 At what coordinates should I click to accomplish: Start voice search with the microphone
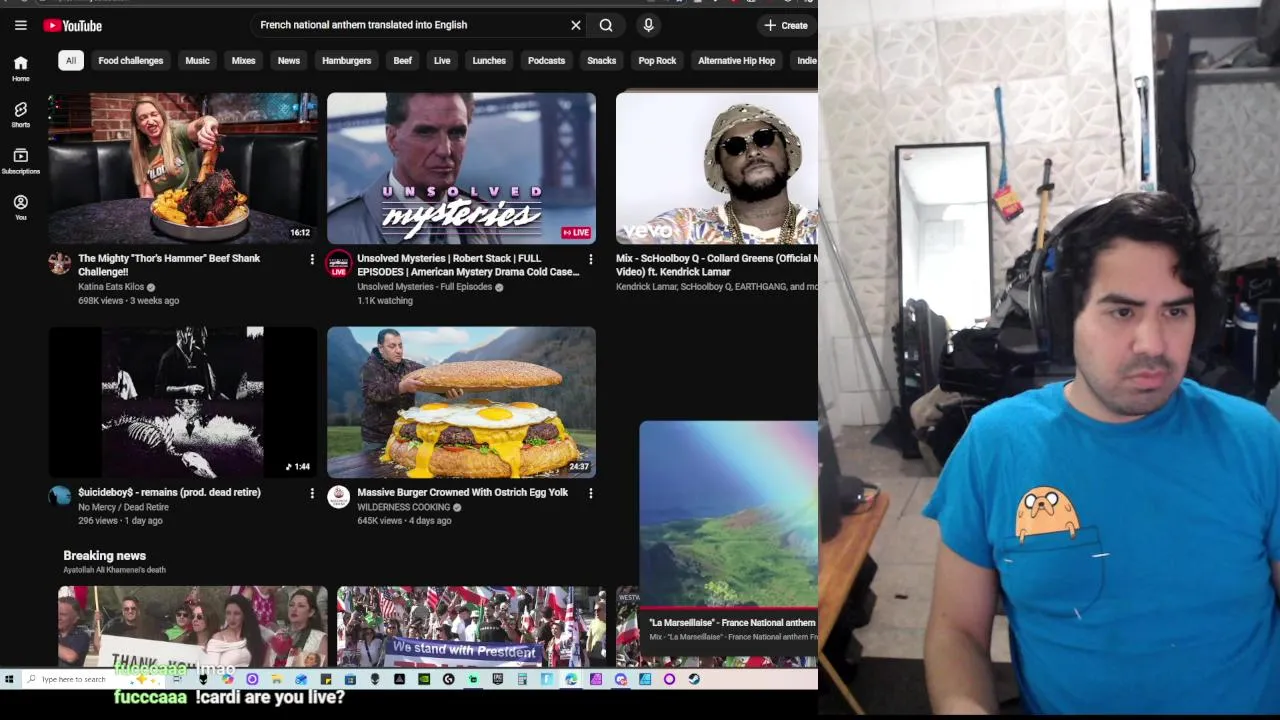(648, 25)
